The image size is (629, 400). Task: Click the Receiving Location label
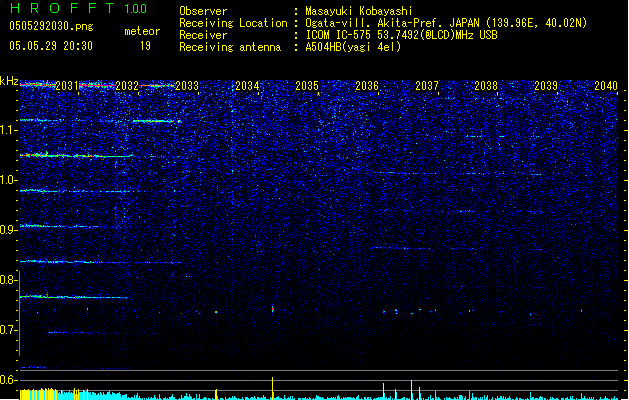pyautogui.click(x=233, y=23)
